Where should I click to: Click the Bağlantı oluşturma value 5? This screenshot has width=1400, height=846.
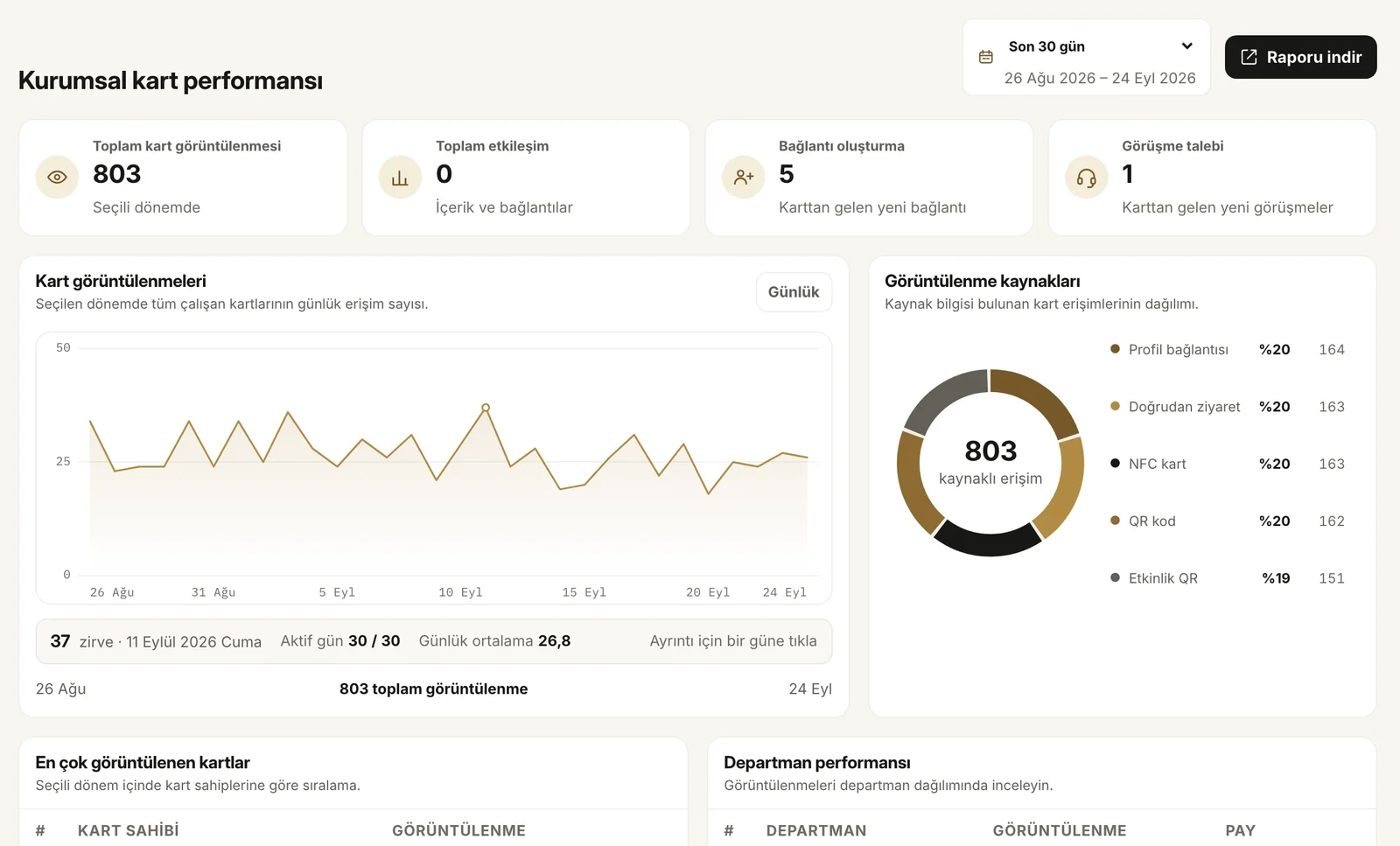coord(787,174)
